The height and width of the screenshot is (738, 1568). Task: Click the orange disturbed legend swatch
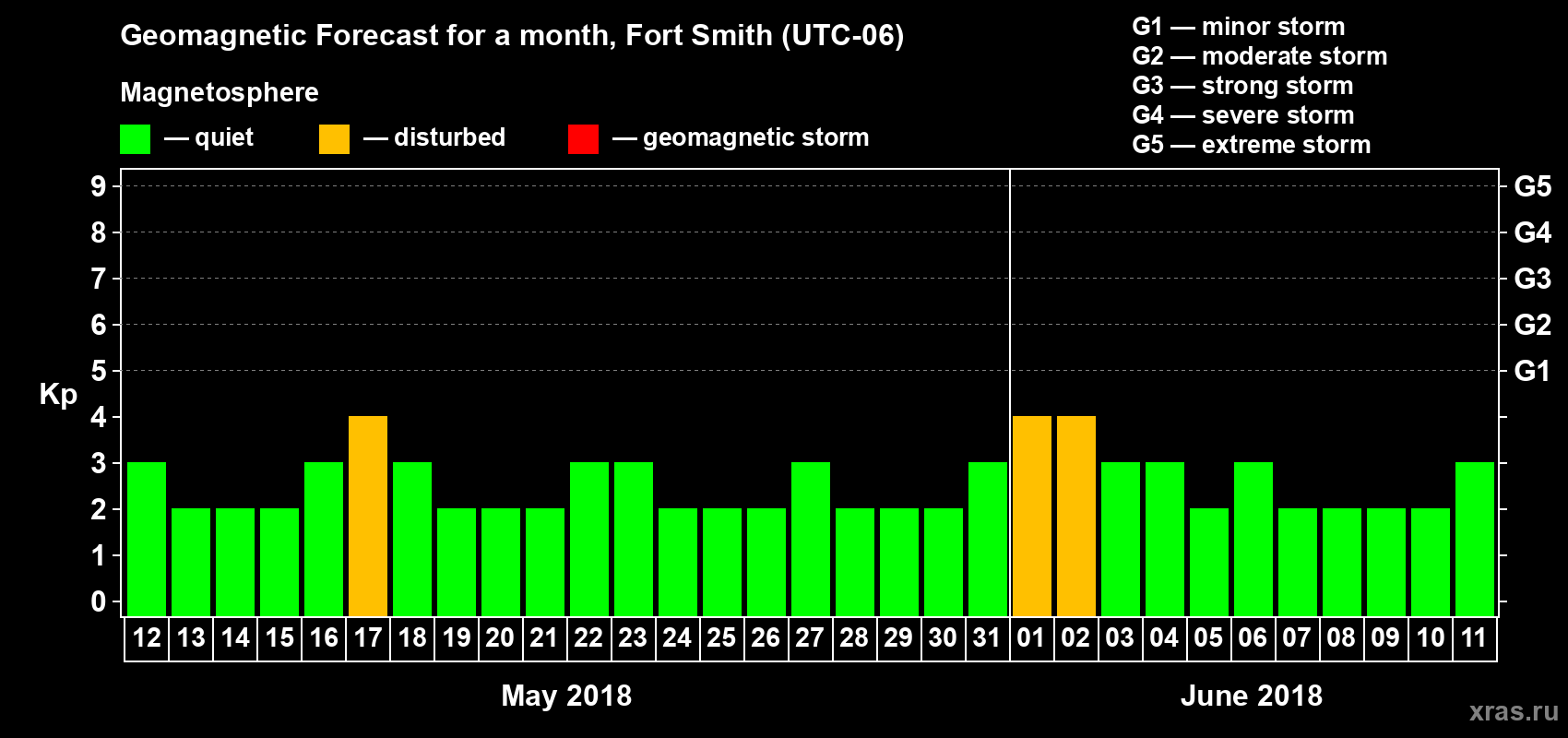click(334, 139)
